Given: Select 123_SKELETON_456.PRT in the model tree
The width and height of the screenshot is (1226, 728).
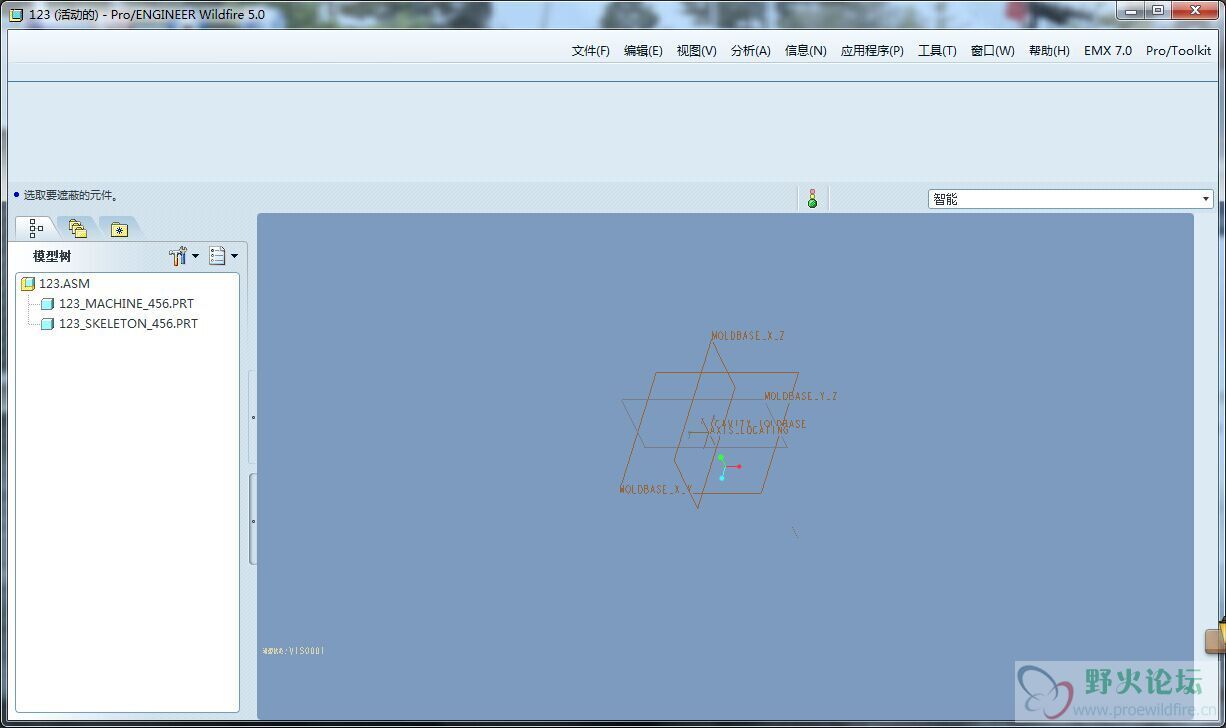Looking at the screenshot, I should tap(128, 324).
